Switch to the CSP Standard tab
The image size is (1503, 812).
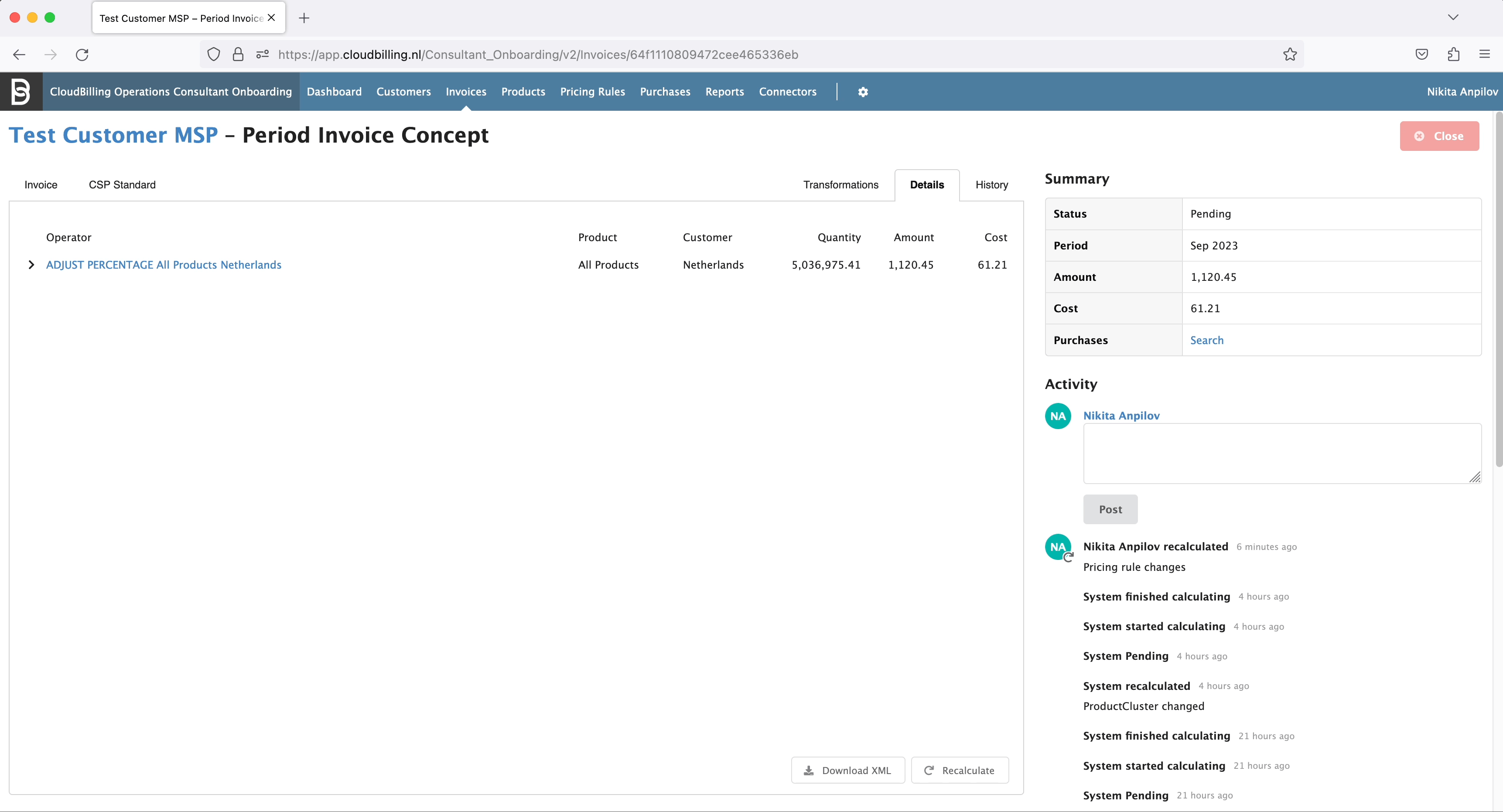click(x=122, y=185)
